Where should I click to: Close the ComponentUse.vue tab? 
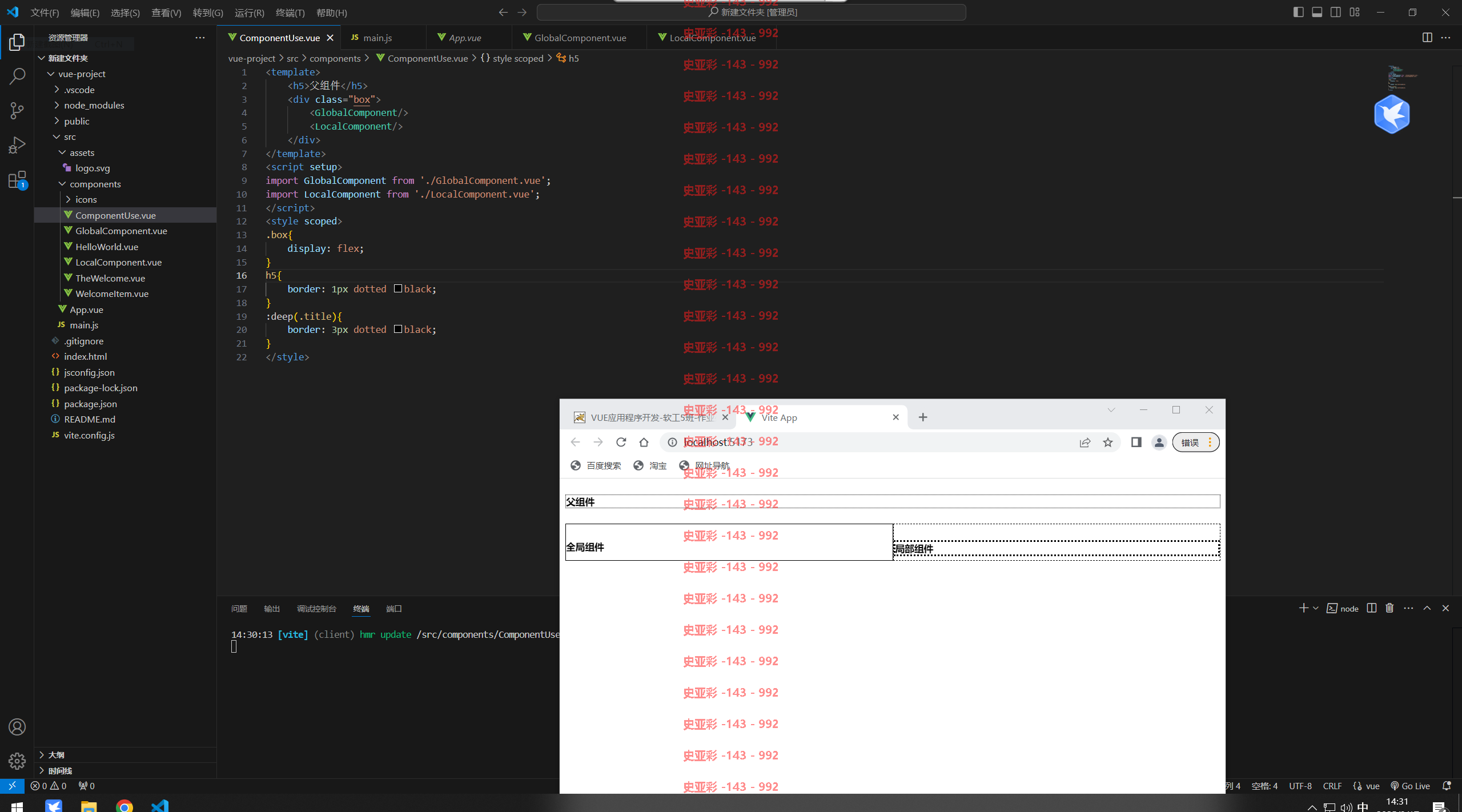[330, 38]
